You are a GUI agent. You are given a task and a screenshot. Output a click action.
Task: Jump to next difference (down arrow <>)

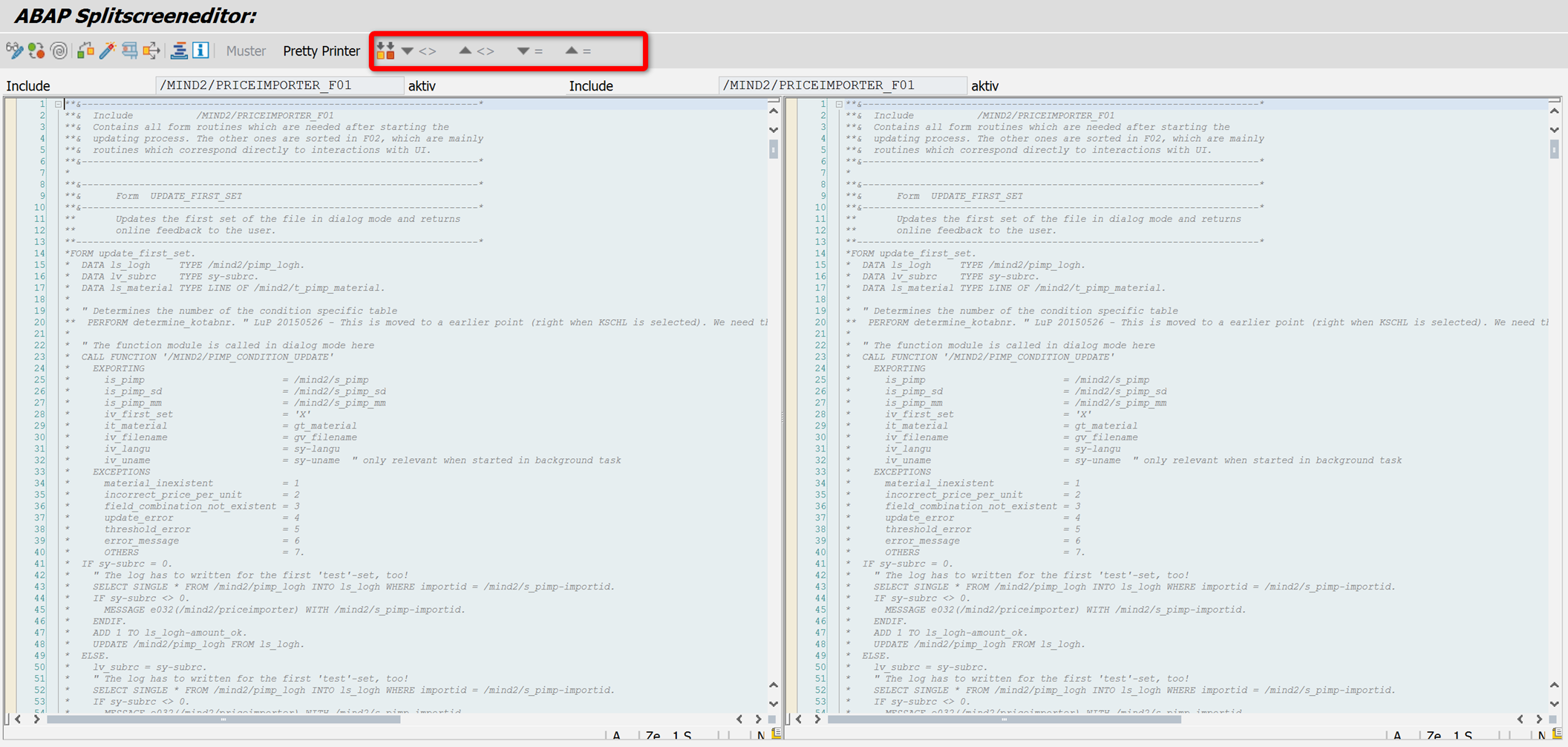tap(419, 50)
